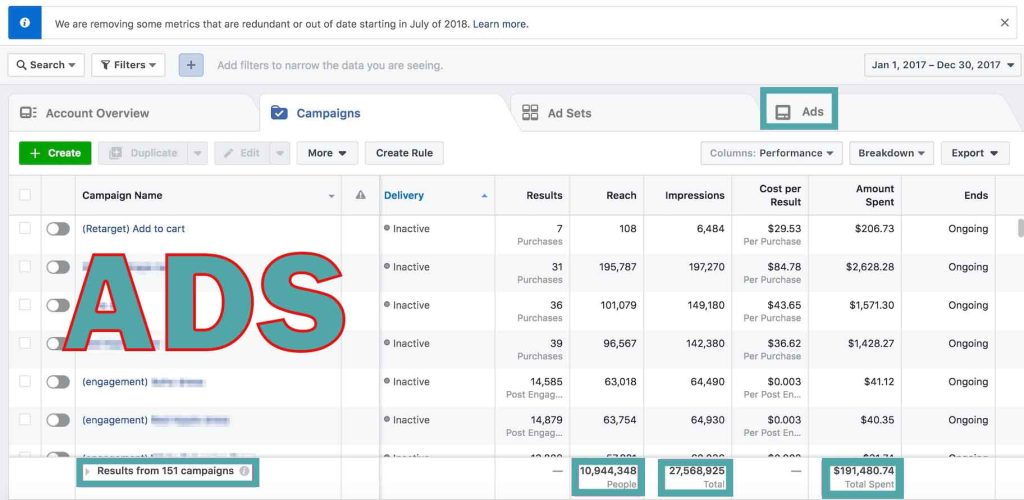1024x500 pixels.
Task: Click the warning triangle column icon
Action: pyautogui.click(x=360, y=195)
